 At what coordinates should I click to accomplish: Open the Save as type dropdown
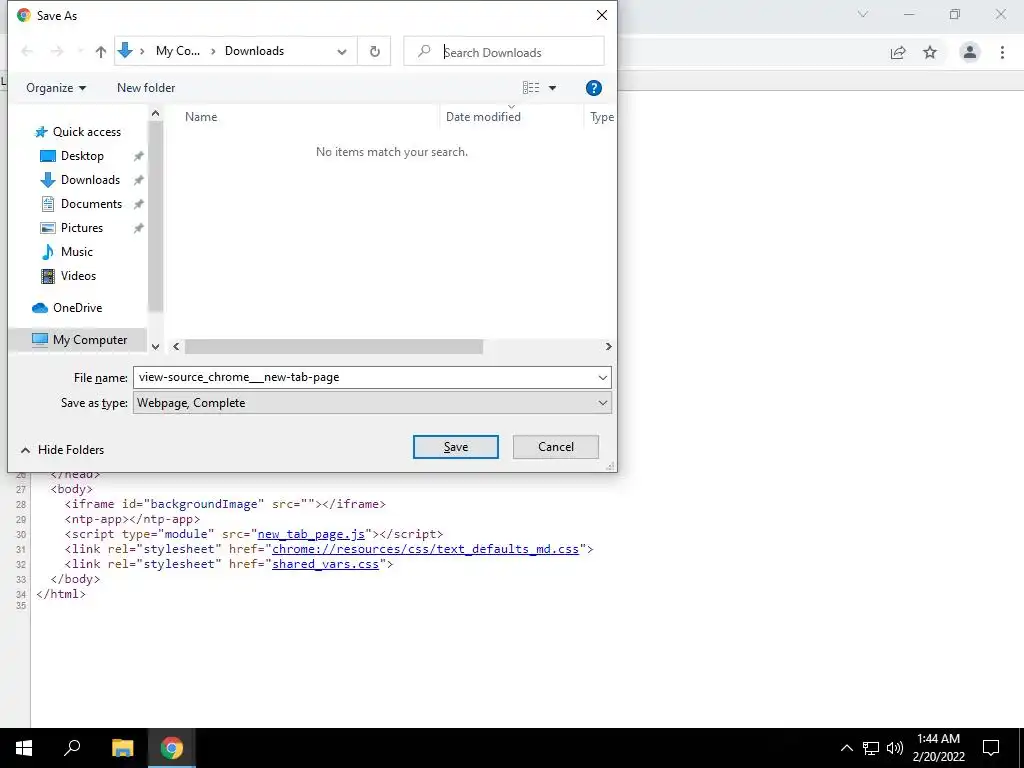[x=372, y=403]
